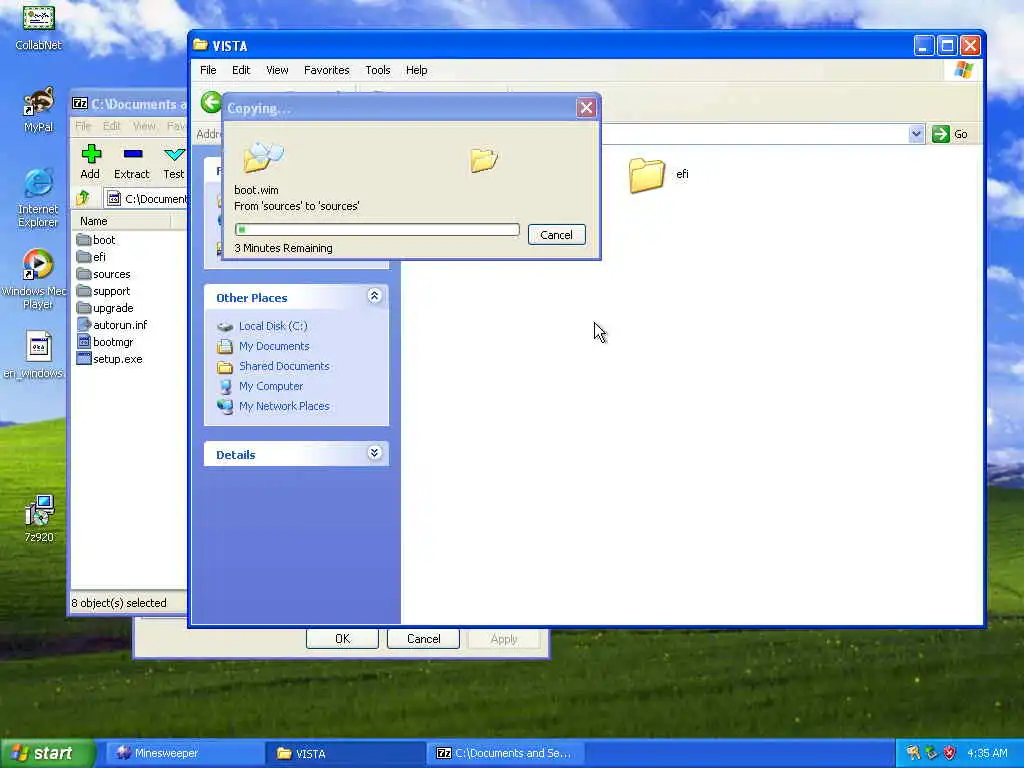This screenshot has width=1024, height=768.
Task: Switch to 7-Zip taskbar button
Action: pos(506,753)
